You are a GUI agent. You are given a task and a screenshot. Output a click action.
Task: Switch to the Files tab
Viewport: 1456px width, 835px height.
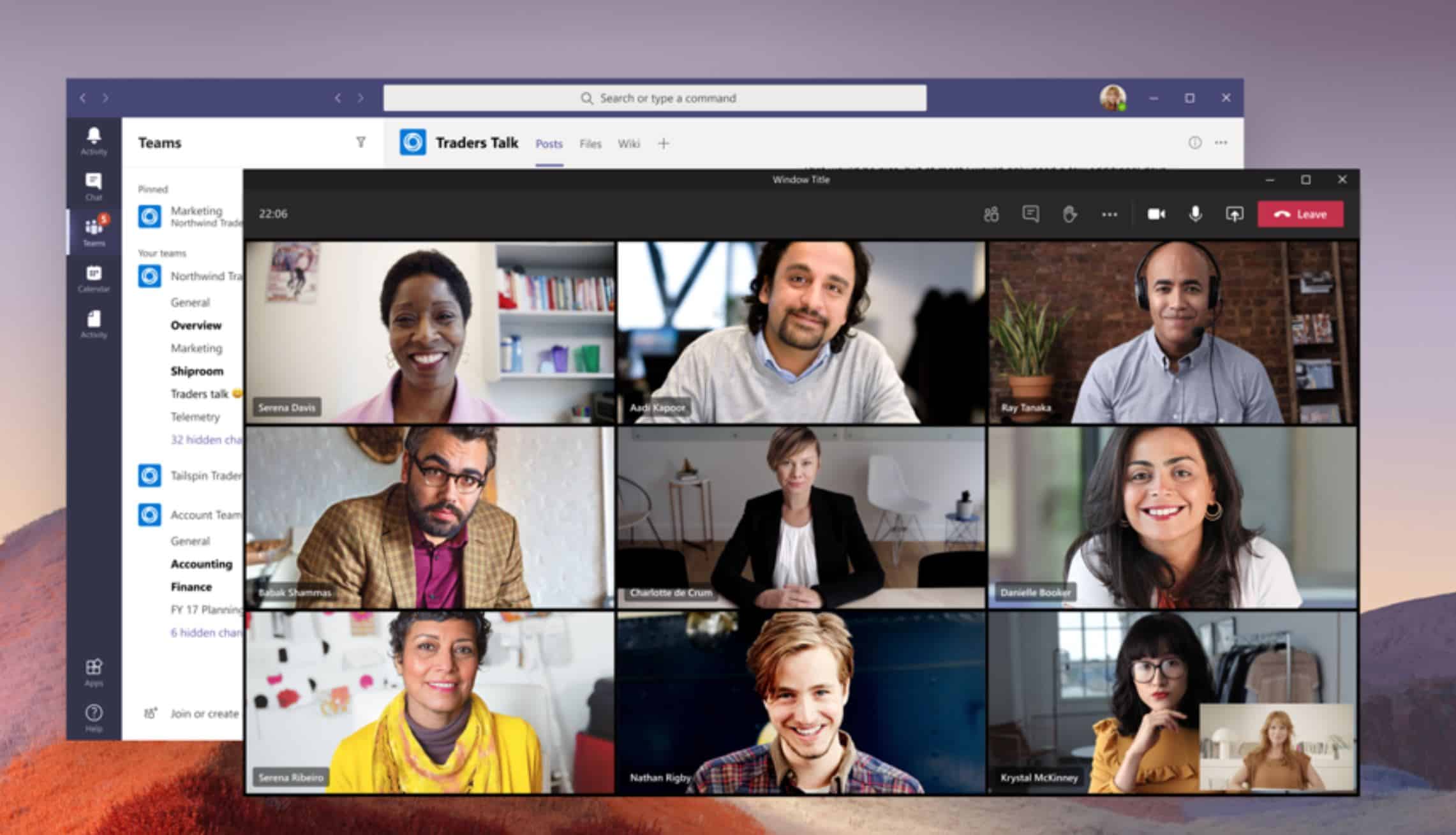tap(590, 143)
